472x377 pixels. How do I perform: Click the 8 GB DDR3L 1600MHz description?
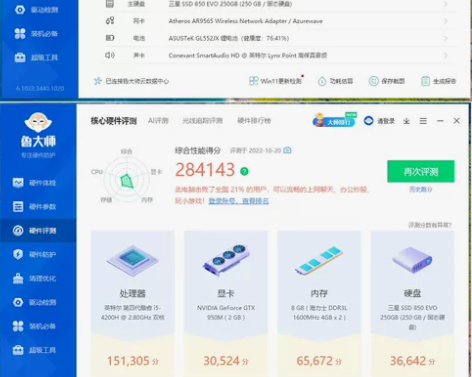(x=319, y=313)
